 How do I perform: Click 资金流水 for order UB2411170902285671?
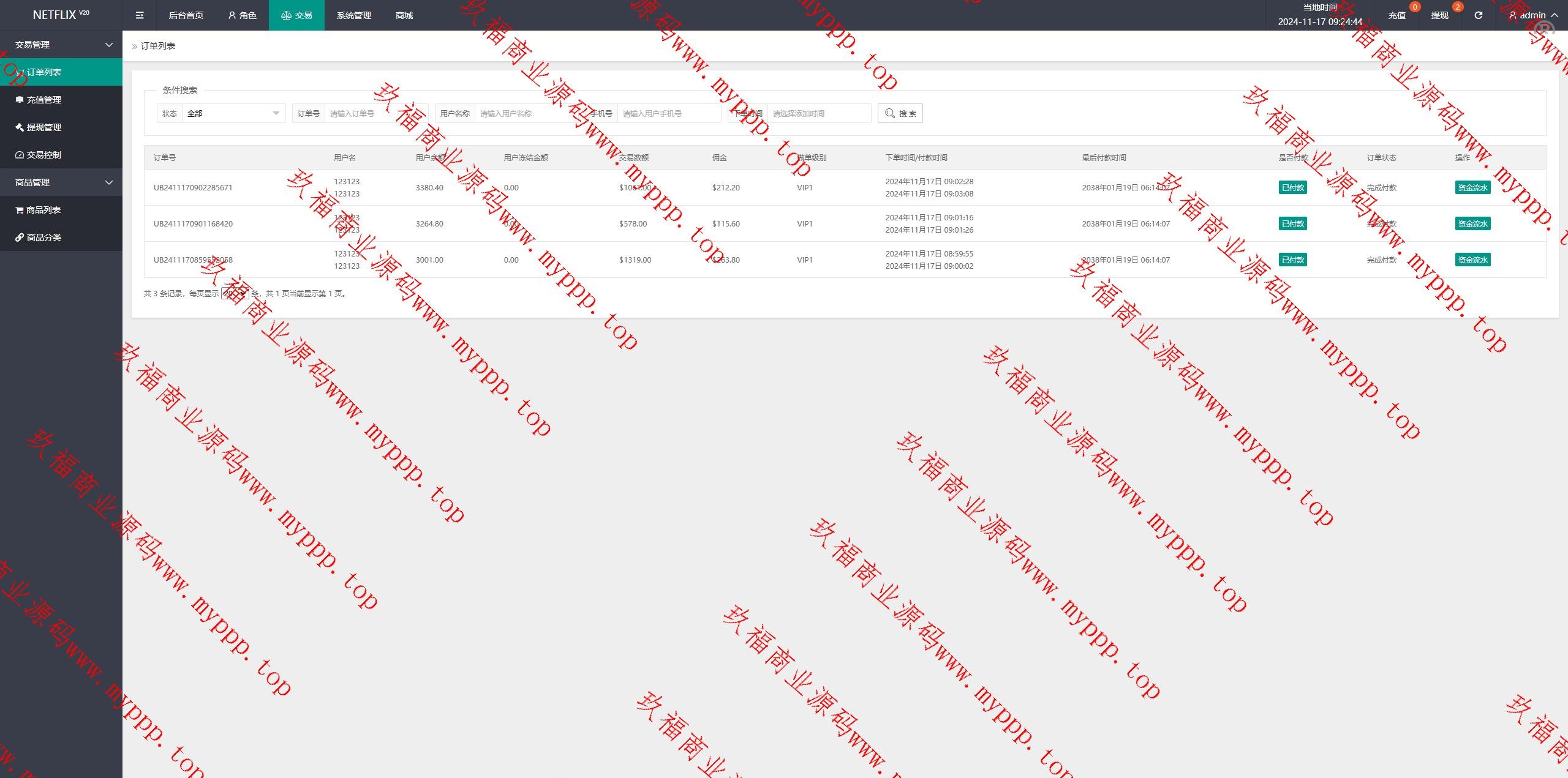(1472, 188)
